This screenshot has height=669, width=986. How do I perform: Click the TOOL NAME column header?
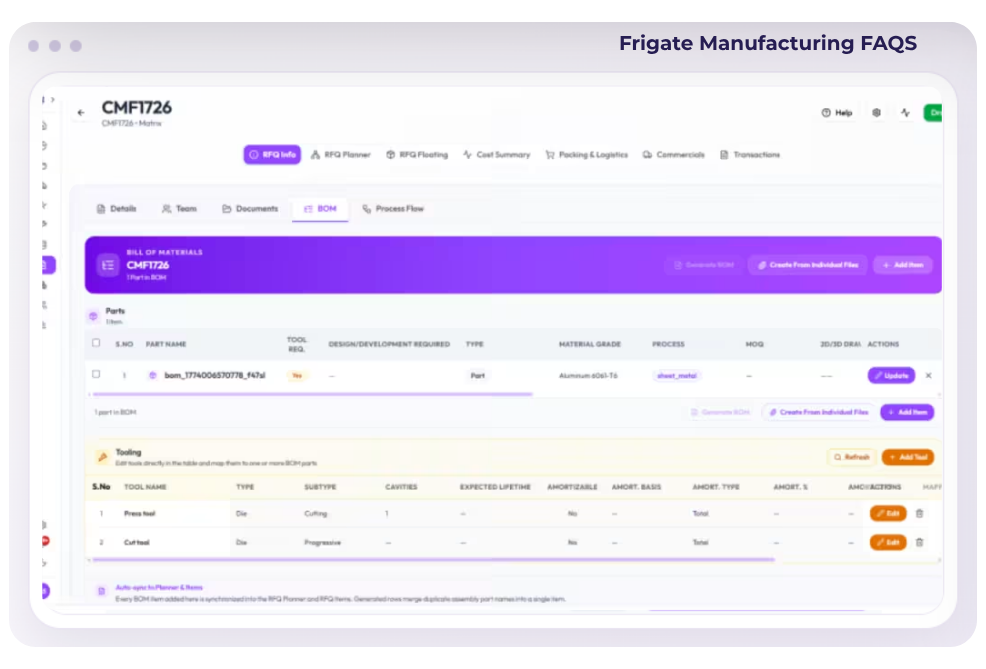coord(145,487)
